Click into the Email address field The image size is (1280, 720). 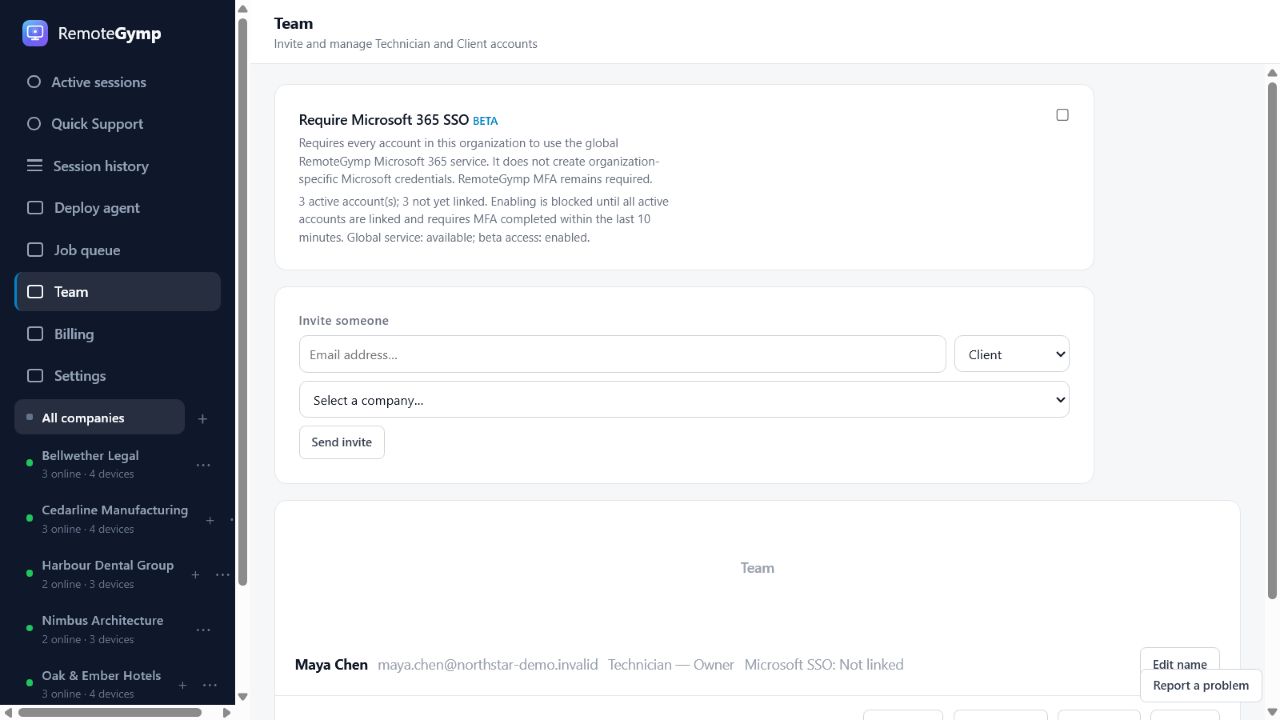[622, 354]
